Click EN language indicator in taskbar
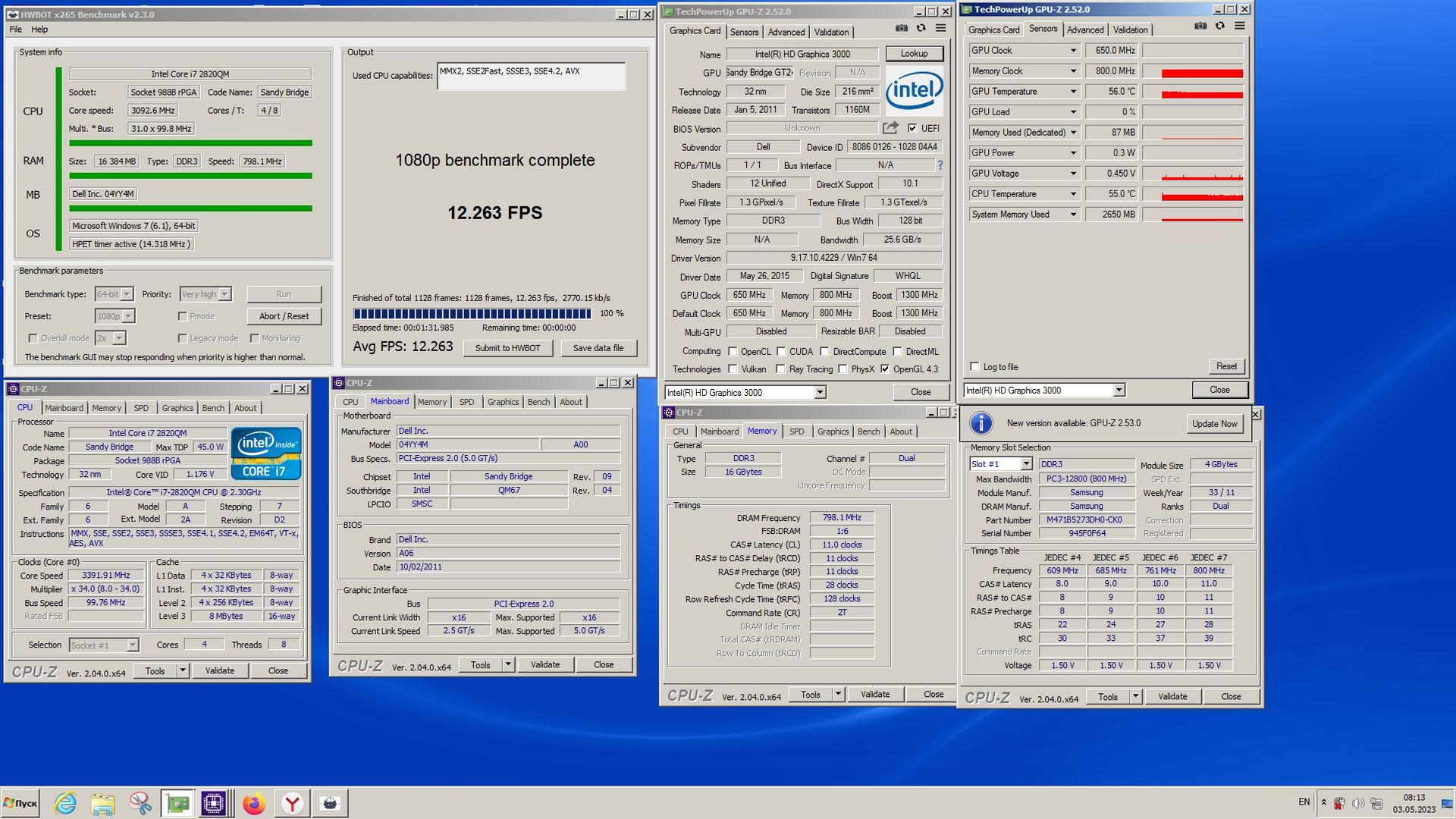 coord(1304,802)
